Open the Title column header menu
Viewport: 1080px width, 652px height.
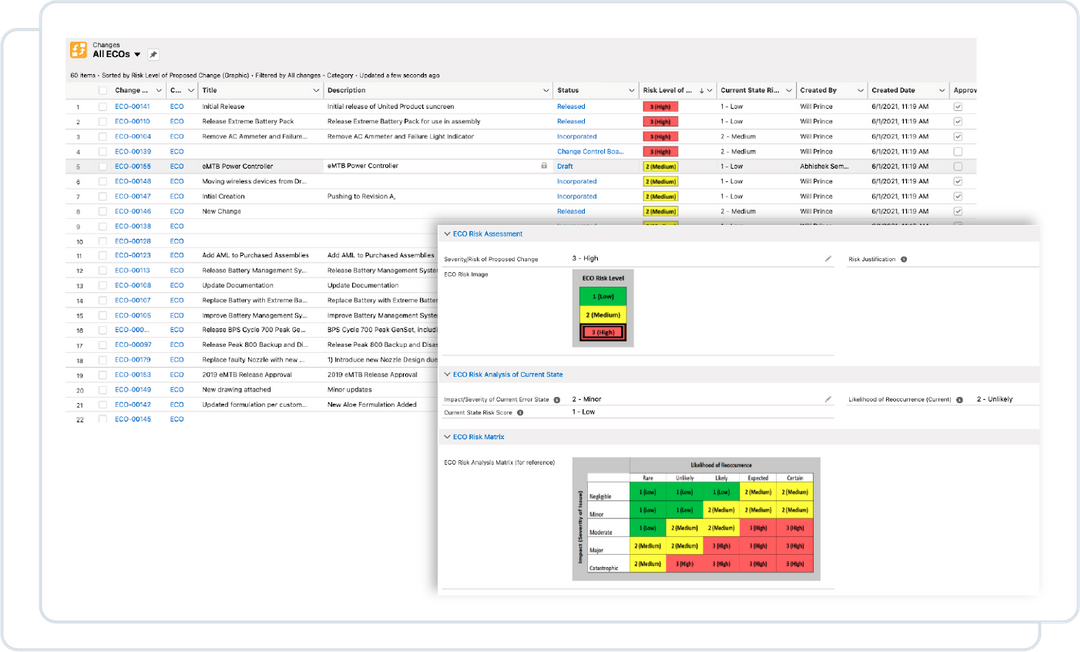[317, 90]
